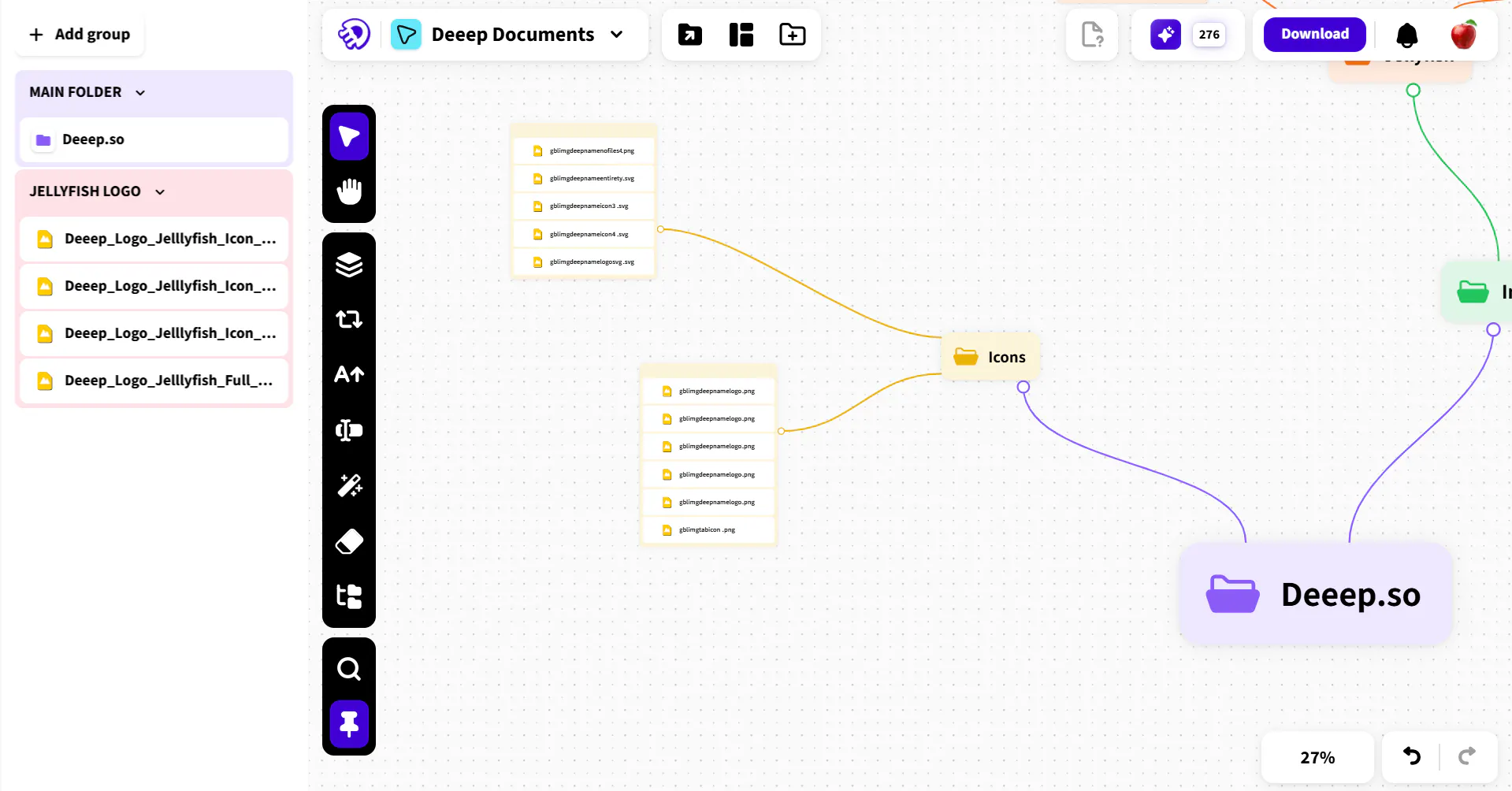Image resolution: width=1512 pixels, height=791 pixels.
Task: Collapse the JELLYFISH LOGO group chevron
Action: pyautogui.click(x=160, y=191)
